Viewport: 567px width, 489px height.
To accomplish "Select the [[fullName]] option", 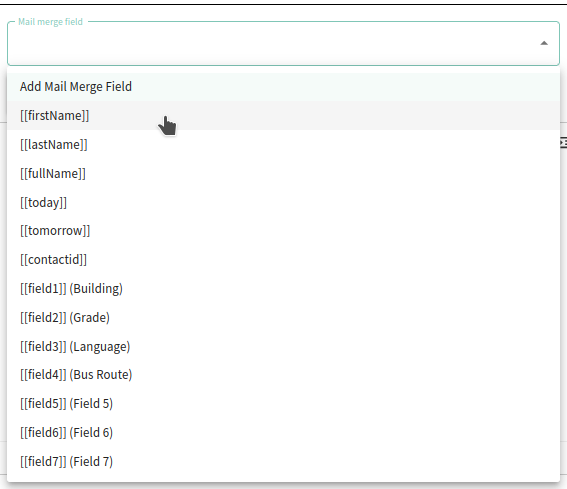I will click(283, 174).
